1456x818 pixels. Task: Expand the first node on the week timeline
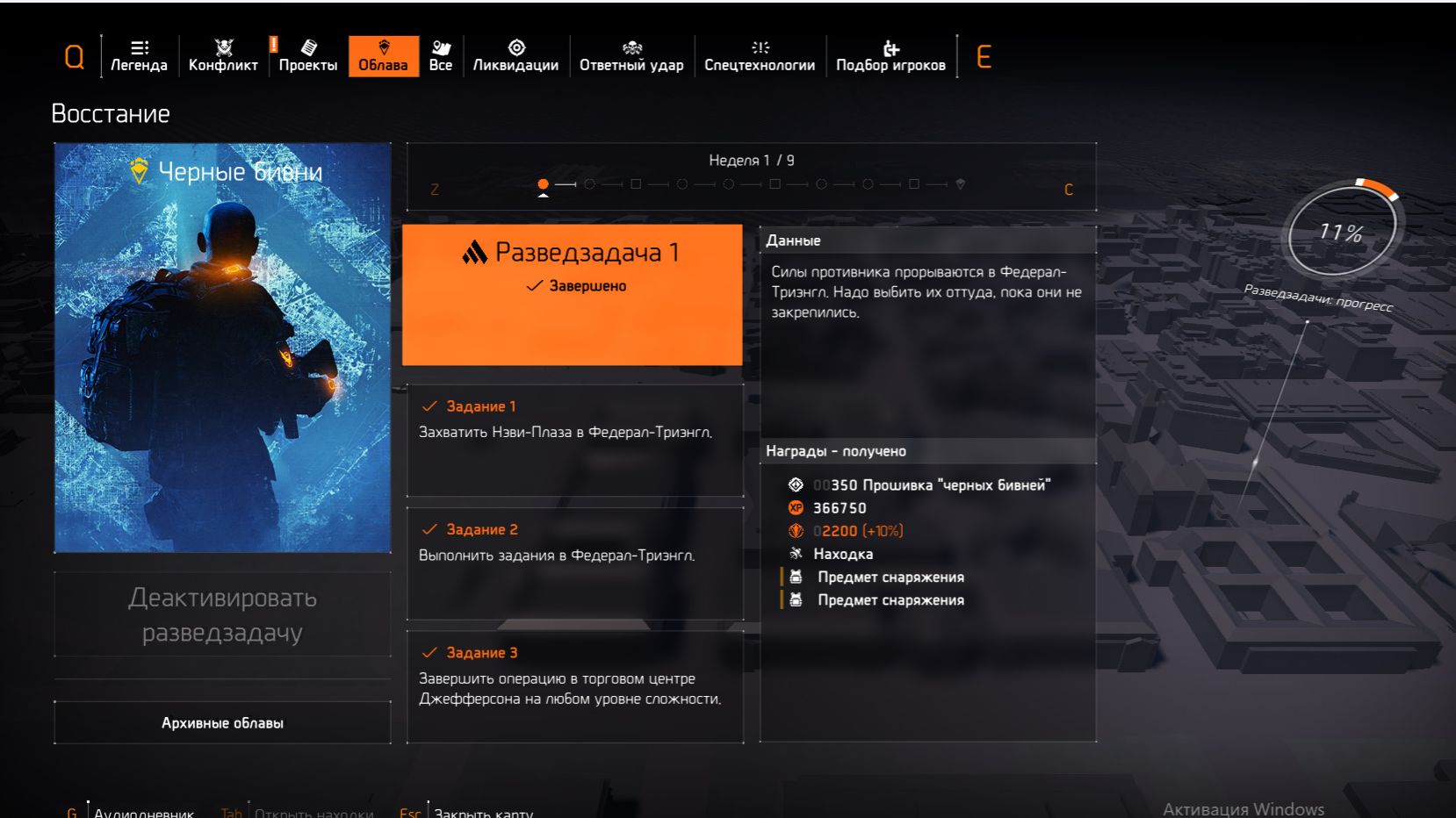tap(542, 185)
